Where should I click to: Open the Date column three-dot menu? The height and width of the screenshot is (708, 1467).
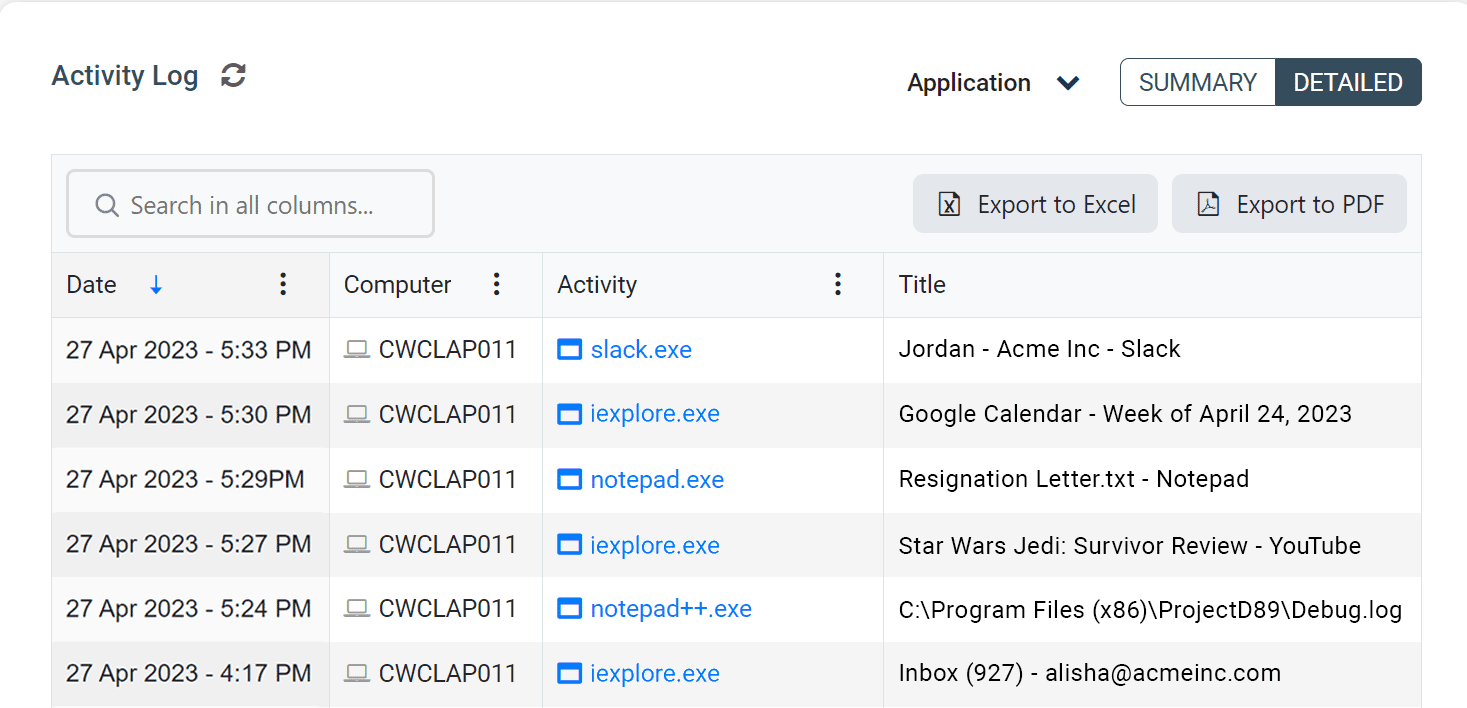coord(283,285)
